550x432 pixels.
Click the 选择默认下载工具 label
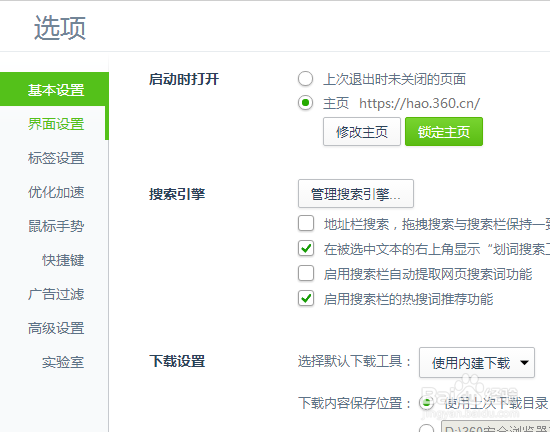(x=354, y=361)
